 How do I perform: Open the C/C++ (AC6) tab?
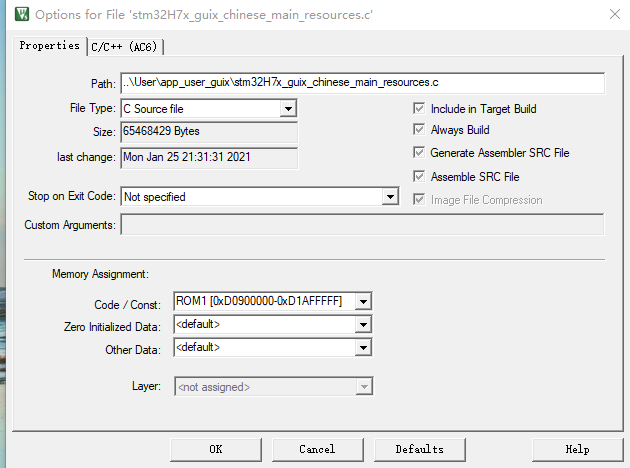coord(124,47)
